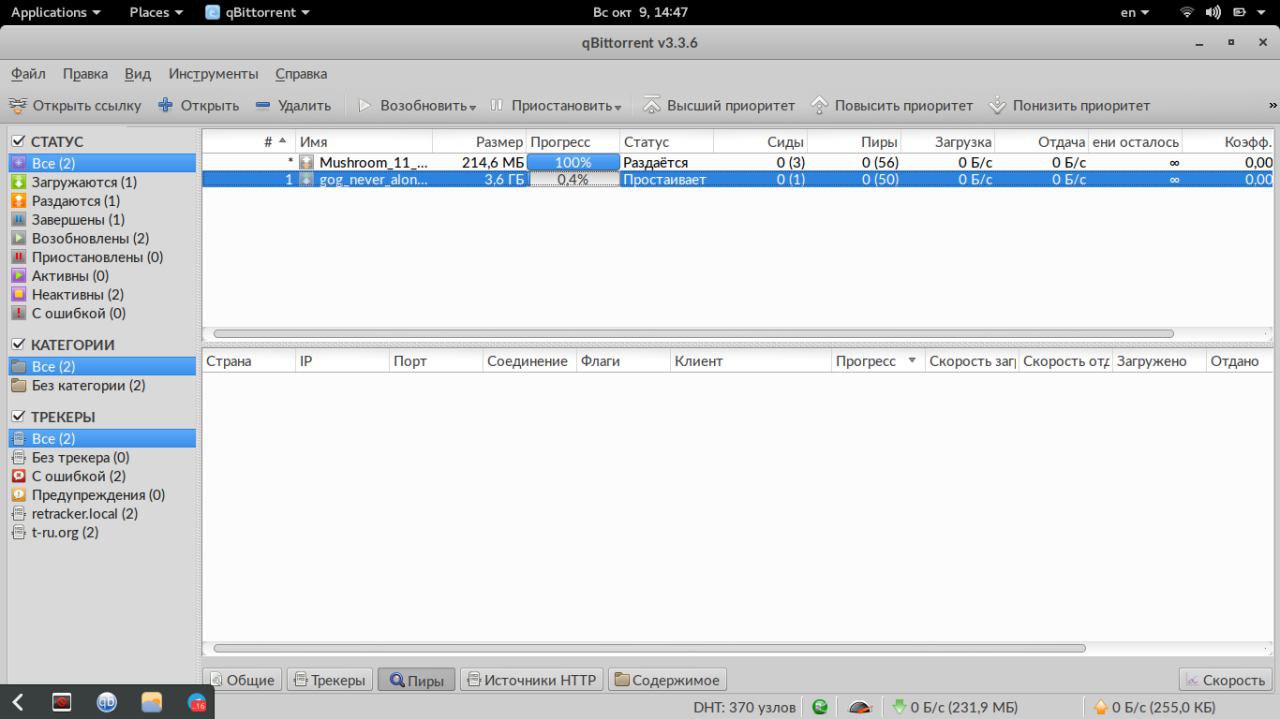The width and height of the screenshot is (1280, 719).
Task: Open the Файл menu
Action: 28,74
